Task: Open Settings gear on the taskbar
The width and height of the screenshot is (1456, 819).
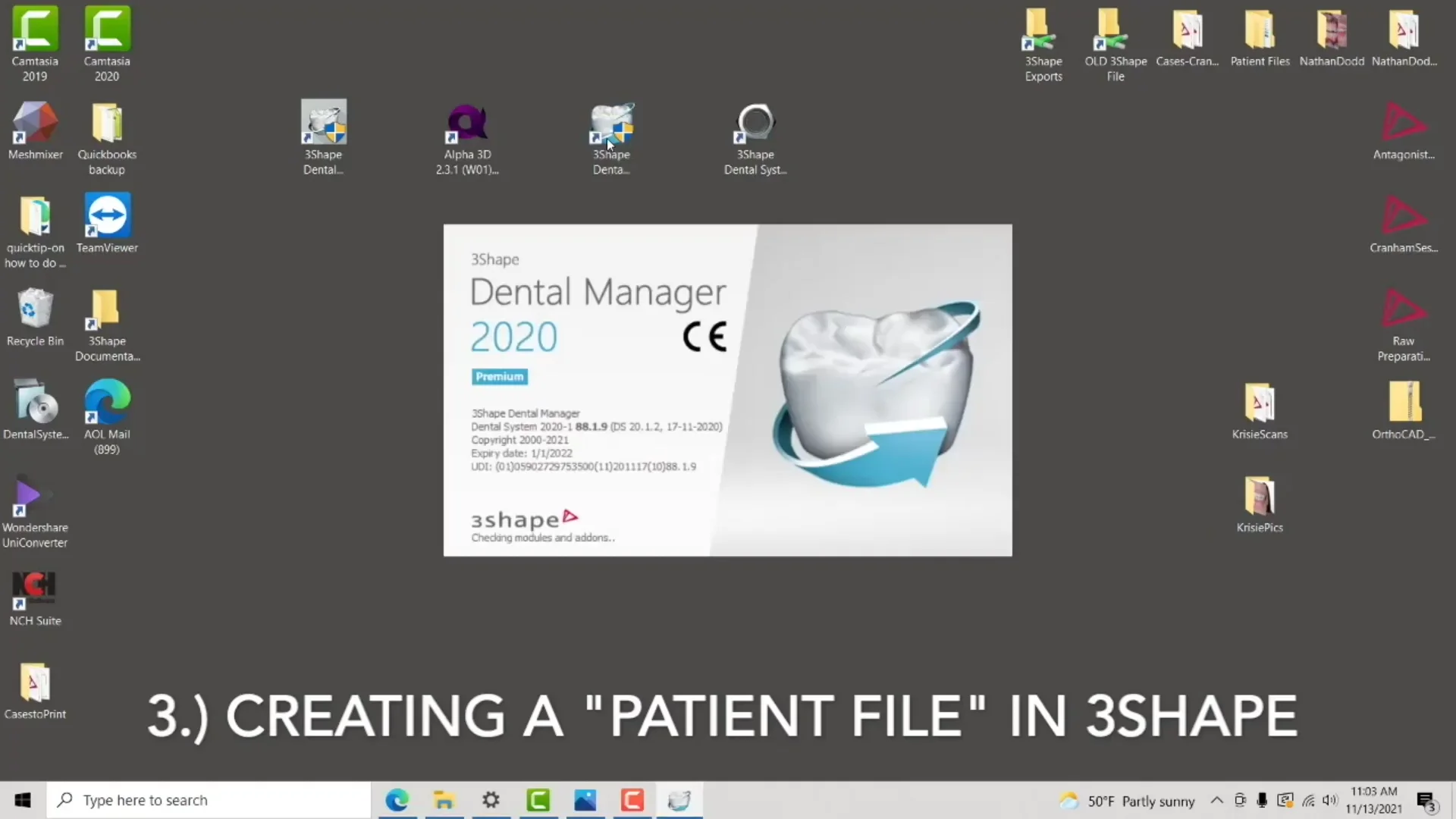Action: [491, 800]
